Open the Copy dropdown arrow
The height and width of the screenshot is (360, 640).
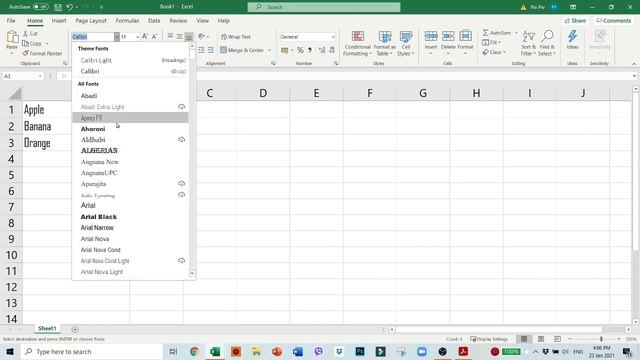coord(47,44)
